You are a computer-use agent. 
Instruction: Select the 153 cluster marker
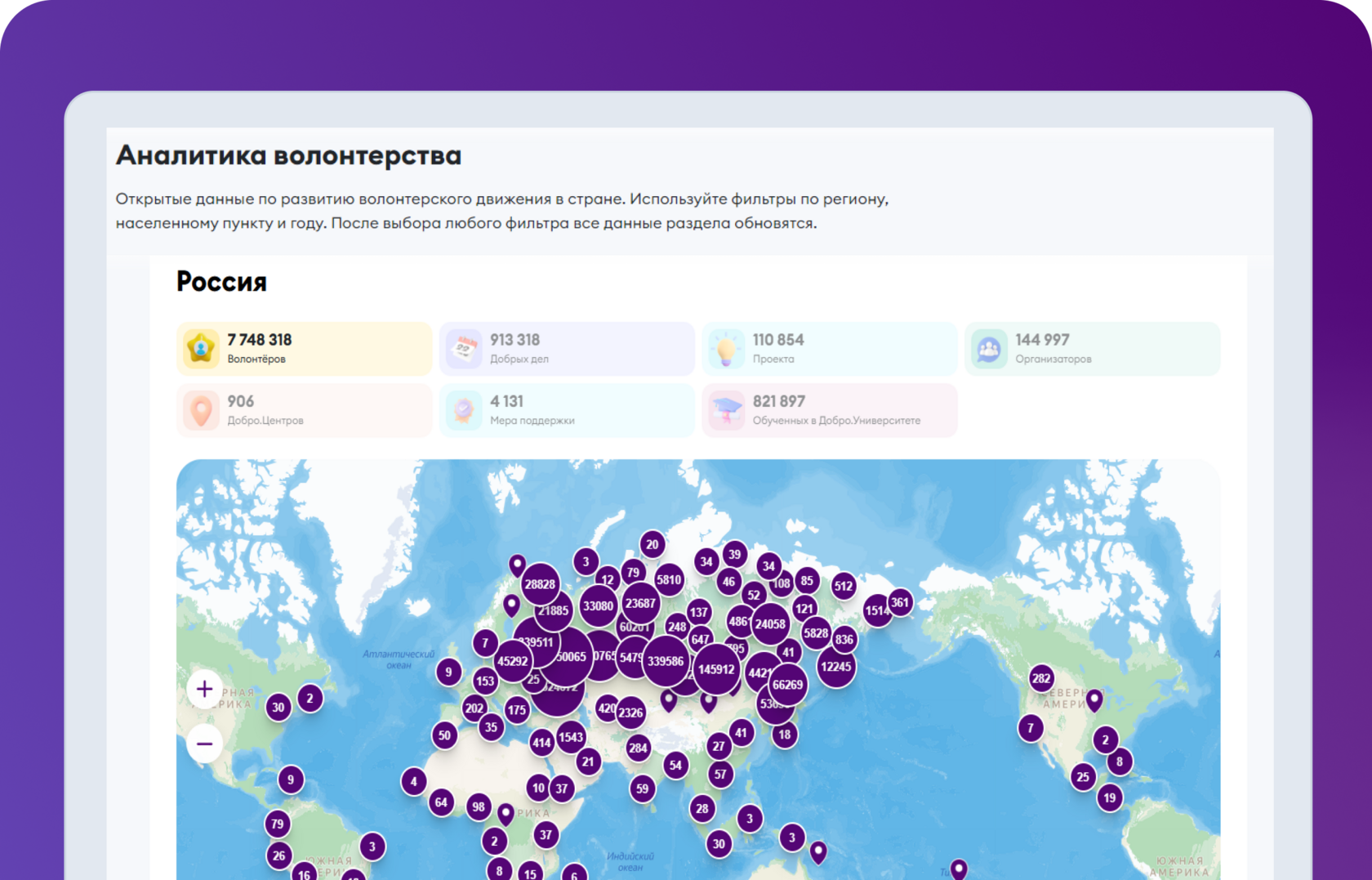coord(485,681)
